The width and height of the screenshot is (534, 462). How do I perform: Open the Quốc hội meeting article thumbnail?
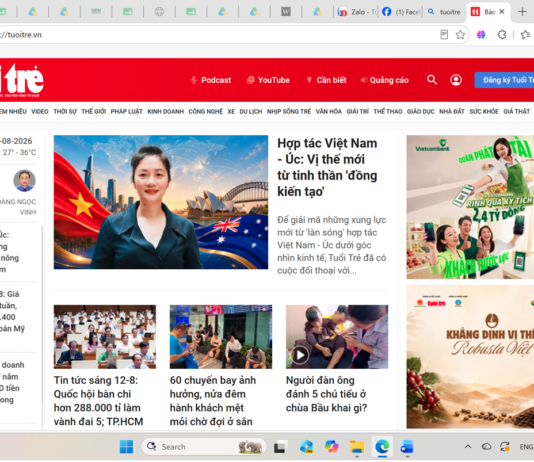[105, 337]
